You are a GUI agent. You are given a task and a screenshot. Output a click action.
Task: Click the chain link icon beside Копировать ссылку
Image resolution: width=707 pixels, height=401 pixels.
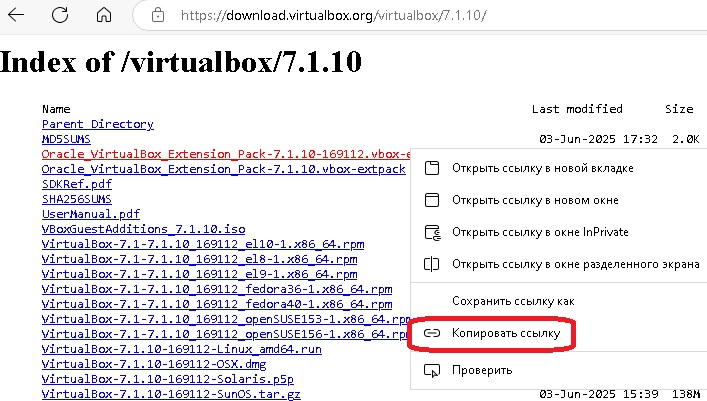[x=432, y=333]
